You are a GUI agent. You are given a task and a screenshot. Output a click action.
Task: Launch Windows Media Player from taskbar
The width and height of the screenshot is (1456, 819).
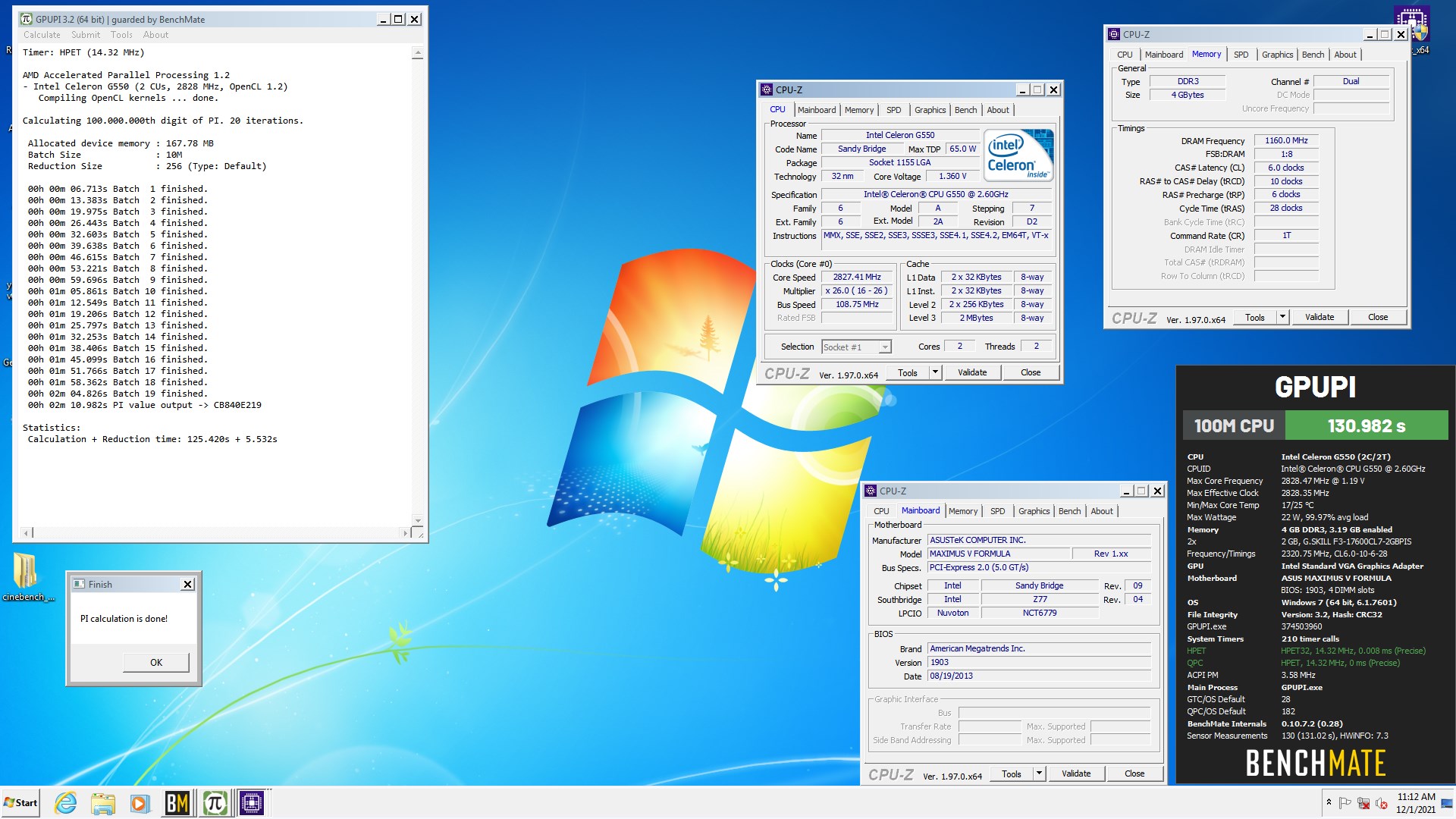click(x=139, y=802)
